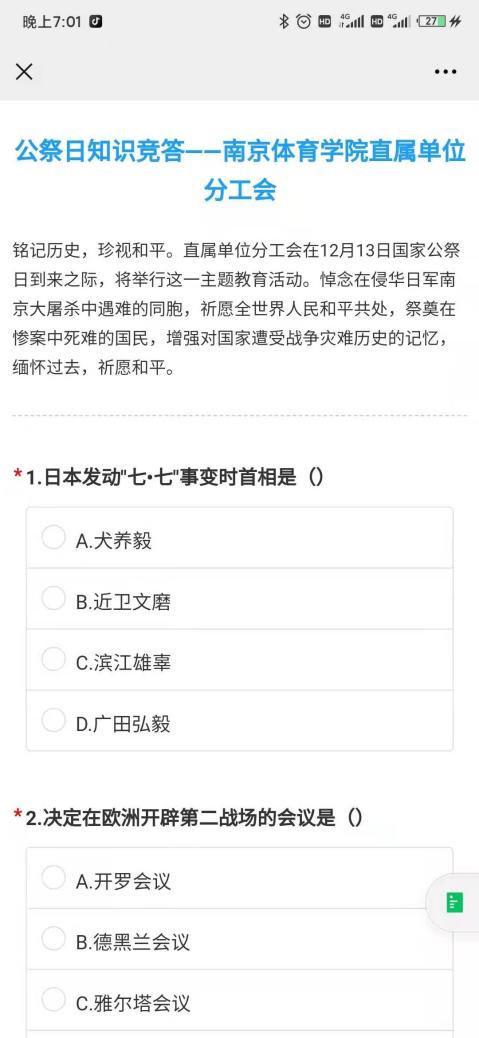Choose option C.滨江雄幸
479x1038 pixels.
point(240,660)
